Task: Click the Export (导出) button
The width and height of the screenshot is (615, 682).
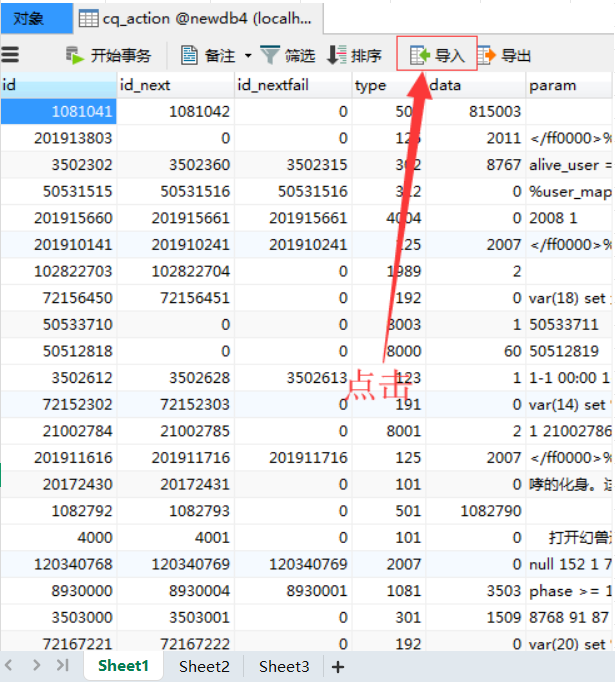Action: tap(504, 55)
